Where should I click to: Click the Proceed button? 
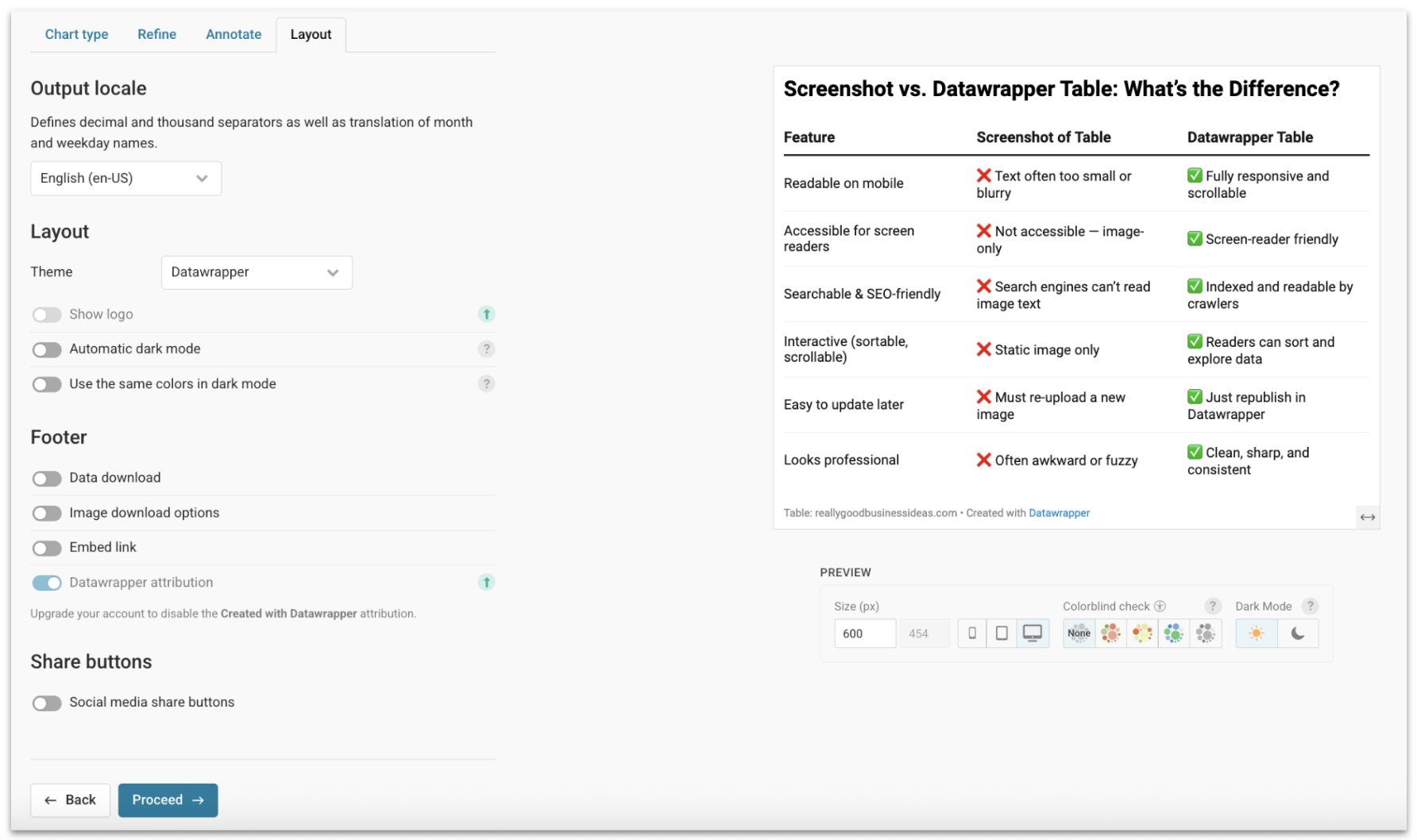pos(168,800)
